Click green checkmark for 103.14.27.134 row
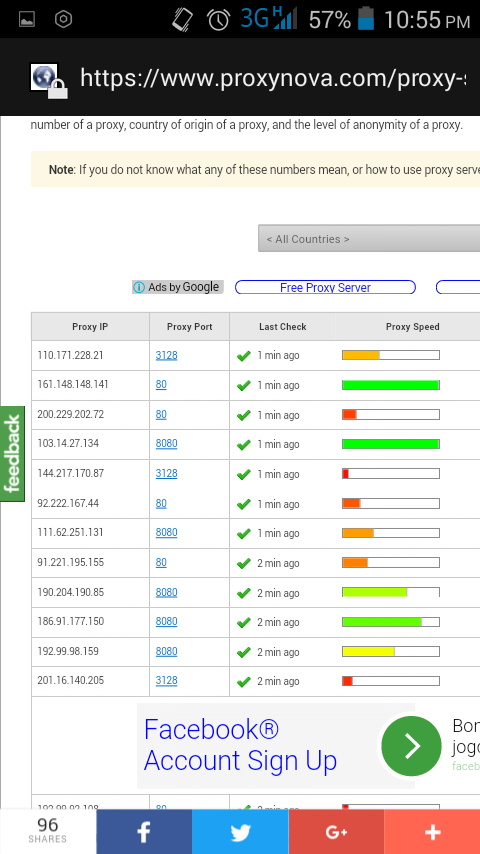The image size is (480, 854). tap(244, 445)
